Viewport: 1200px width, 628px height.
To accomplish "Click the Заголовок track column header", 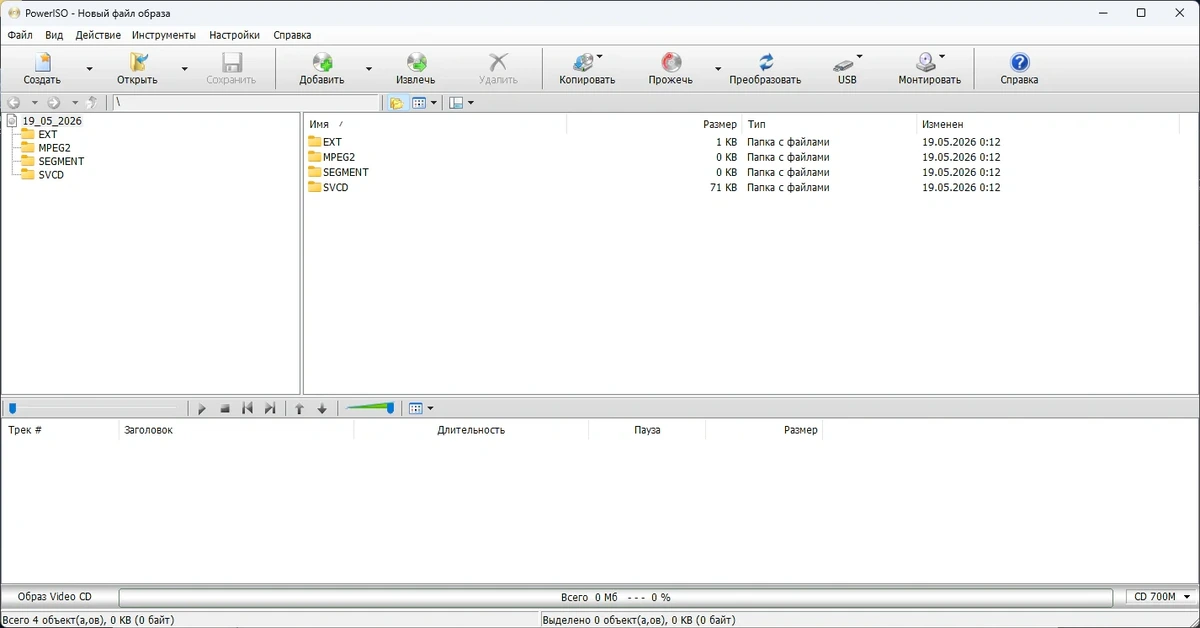I will point(235,430).
